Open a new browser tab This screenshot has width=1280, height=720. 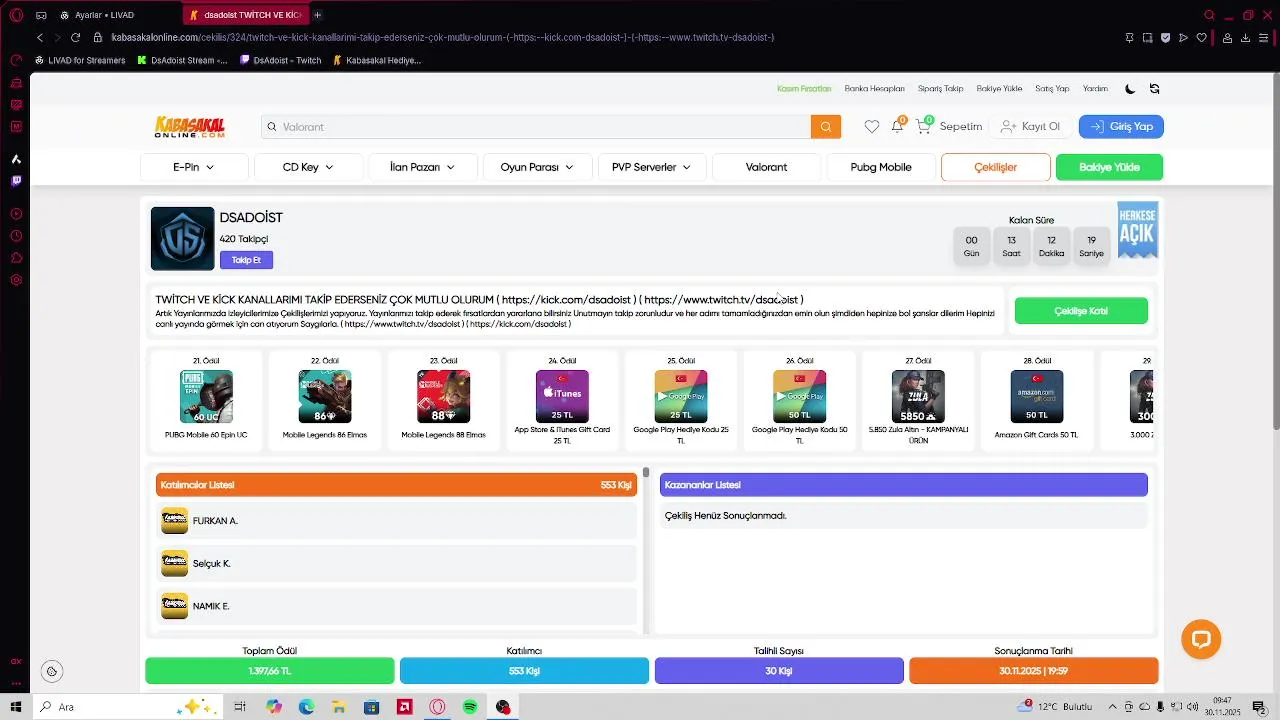coord(318,15)
